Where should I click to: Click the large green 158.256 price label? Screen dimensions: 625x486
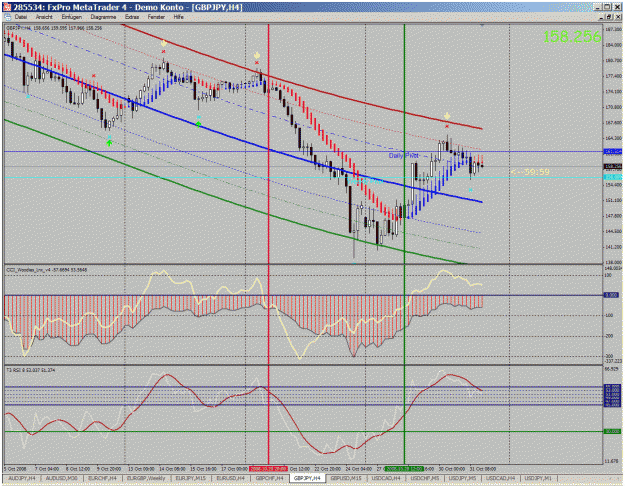coord(572,37)
